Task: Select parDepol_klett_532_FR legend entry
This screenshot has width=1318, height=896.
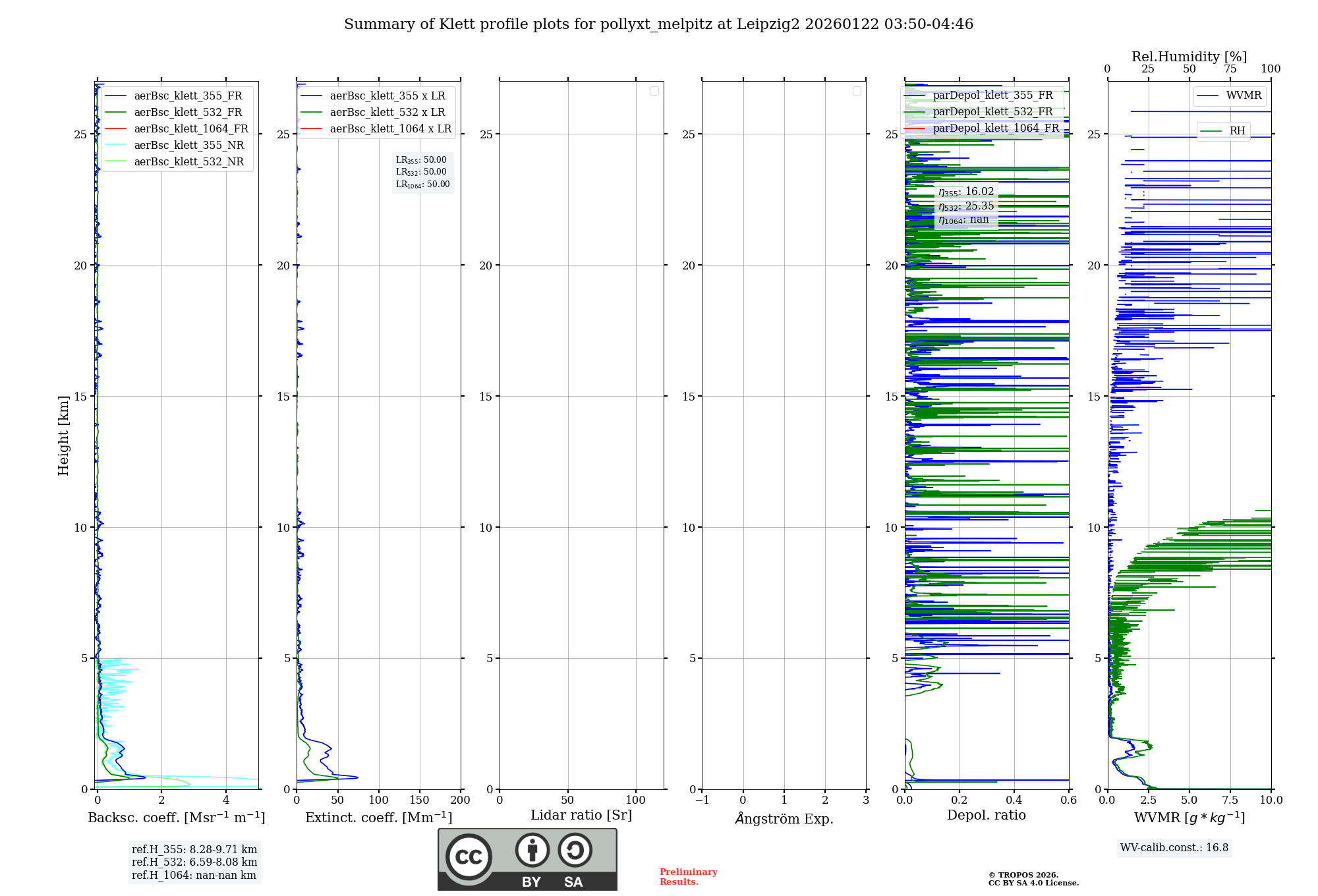Action: (x=992, y=111)
